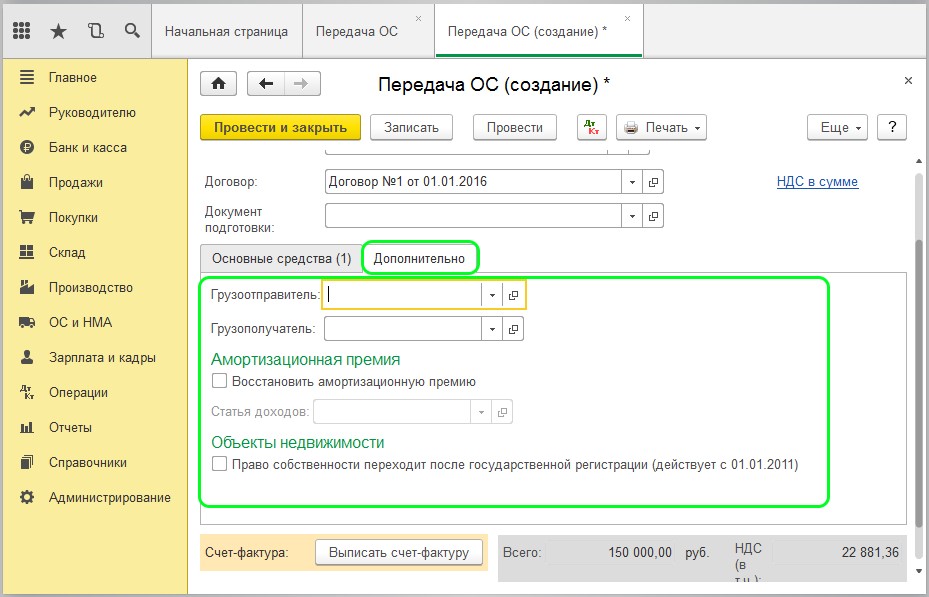This screenshot has width=929, height=597.
Task: Check Право собственности переходит после регистрации
Action: click(219, 464)
